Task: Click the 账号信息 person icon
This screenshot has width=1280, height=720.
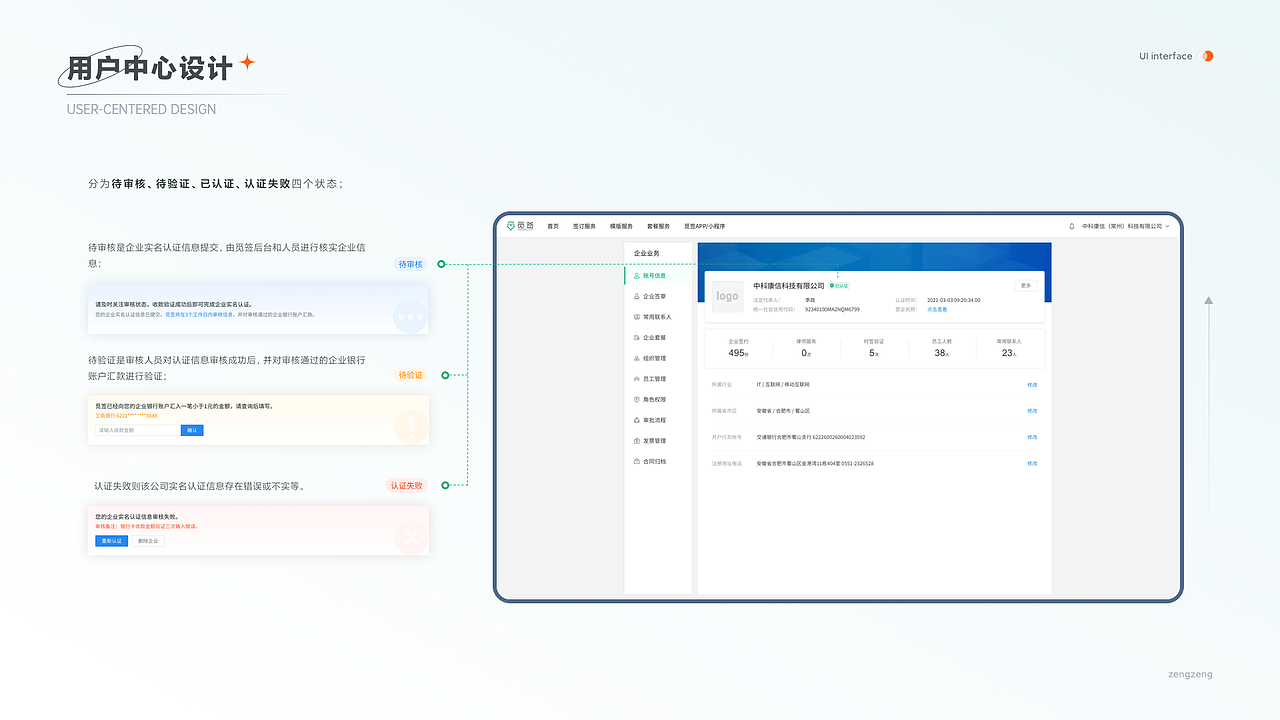Action: [x=637, y=275]
